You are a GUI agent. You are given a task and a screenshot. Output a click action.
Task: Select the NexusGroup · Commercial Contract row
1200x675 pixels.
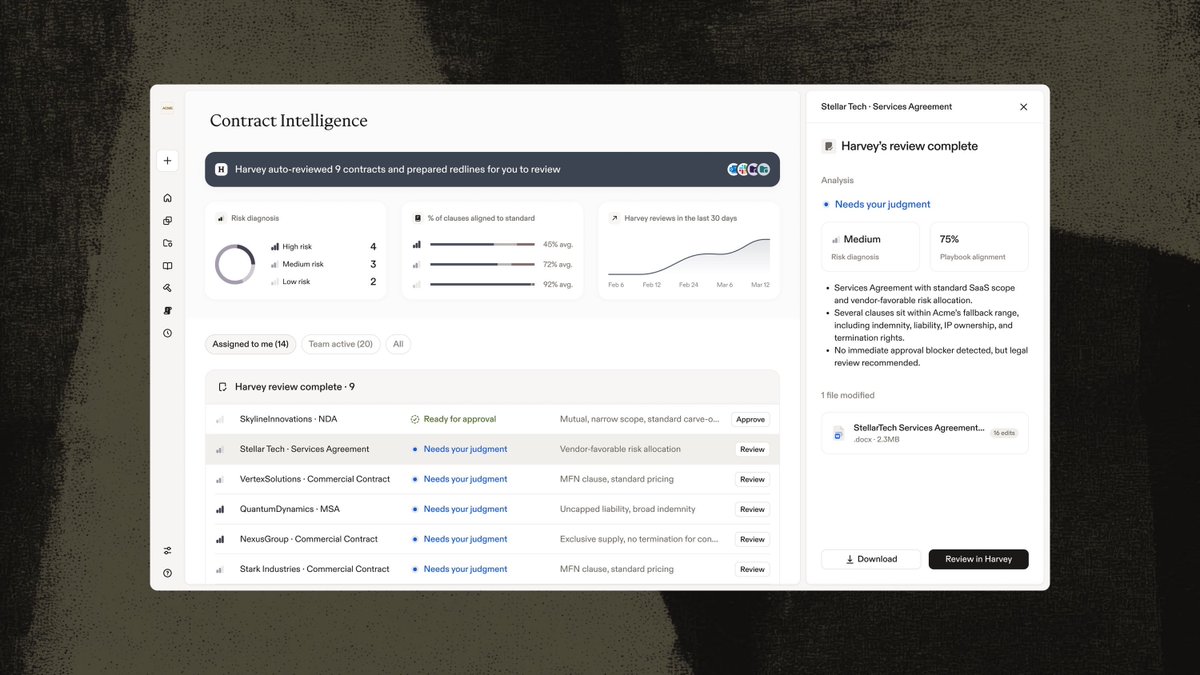coord(492,540)
